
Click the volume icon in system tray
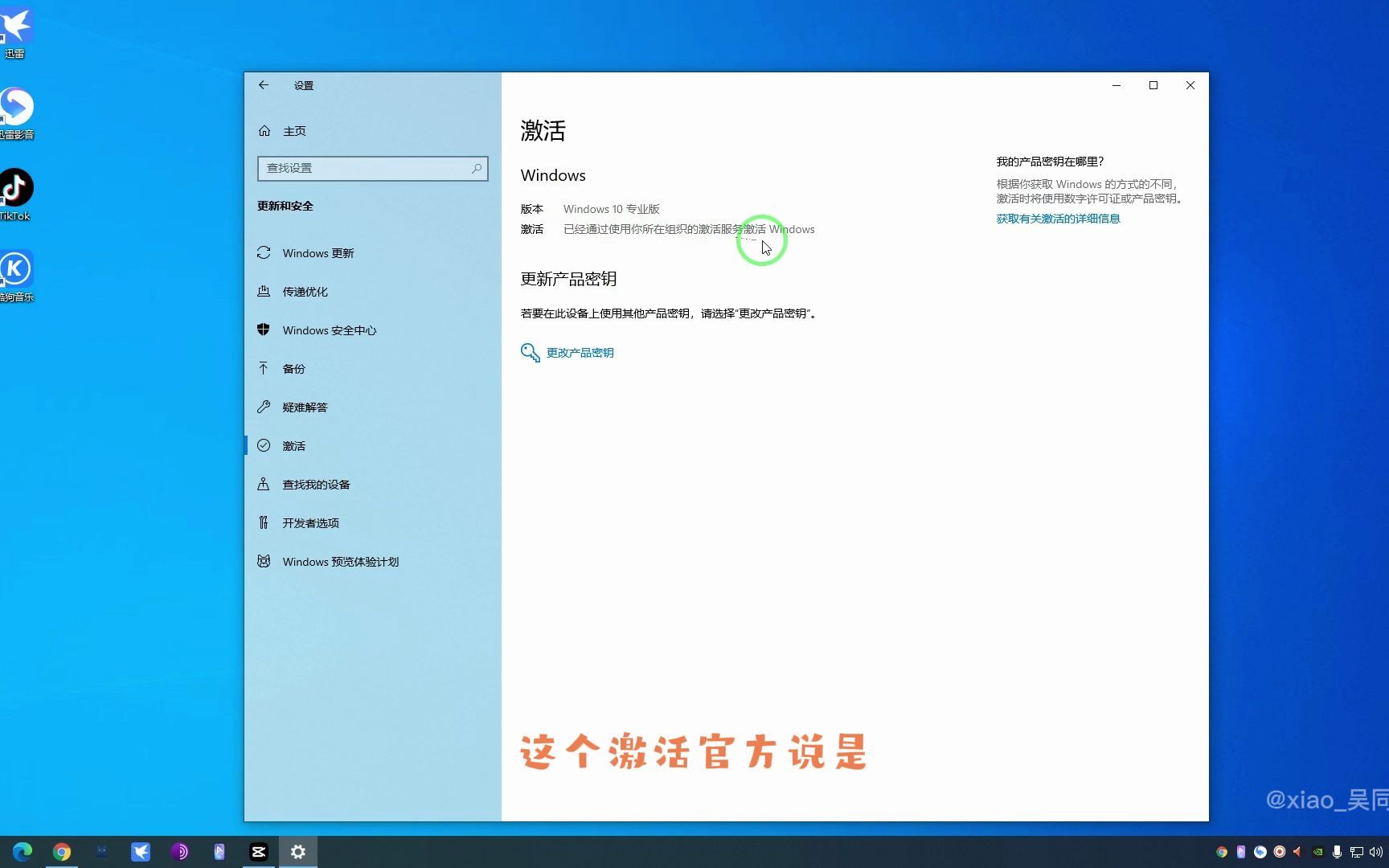(x=1375, y=852)
